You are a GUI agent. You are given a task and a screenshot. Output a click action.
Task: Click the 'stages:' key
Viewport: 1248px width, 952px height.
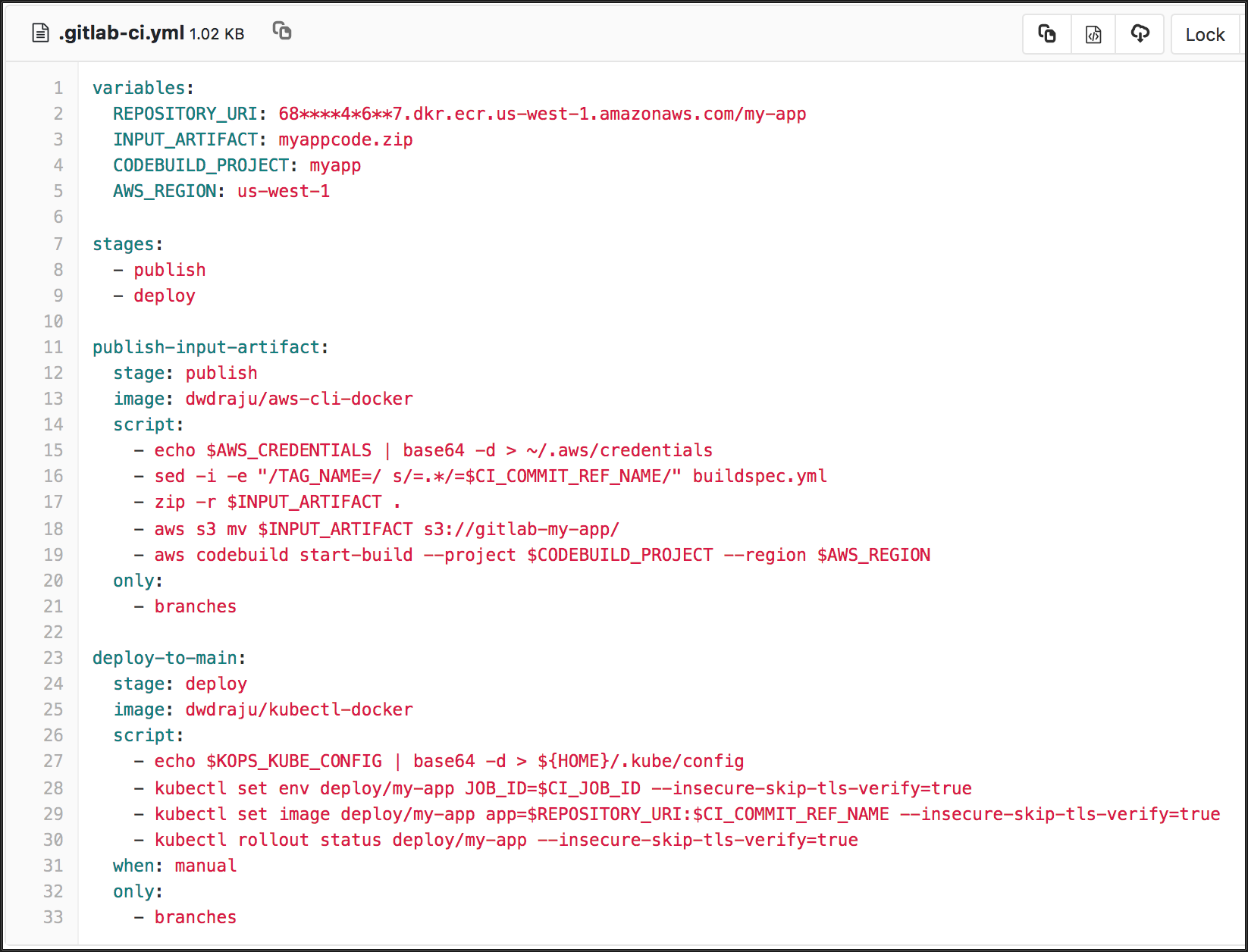(x=128, y=244)
